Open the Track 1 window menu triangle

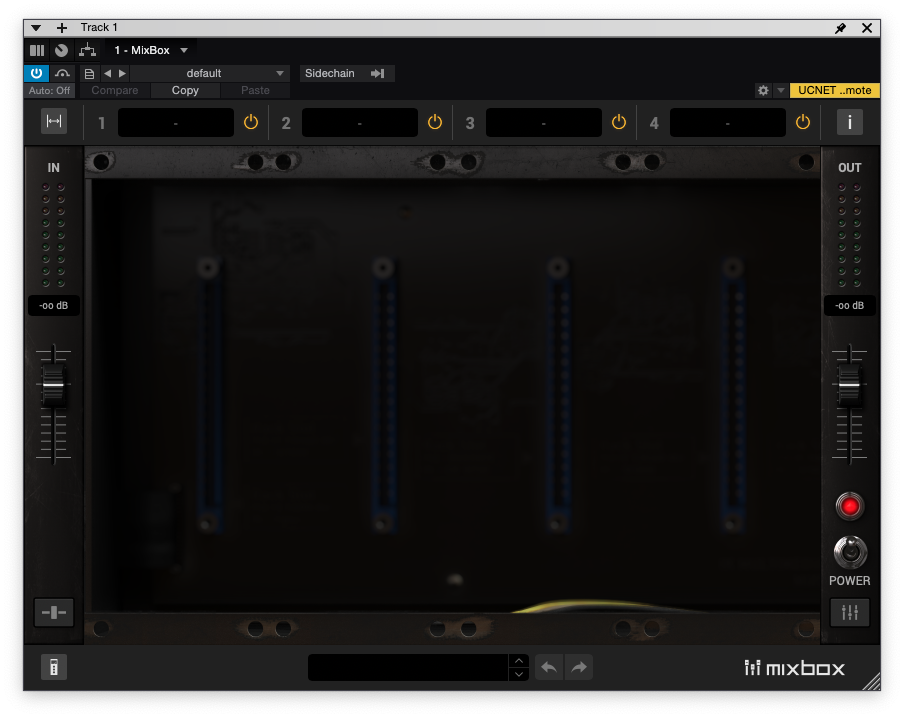tap(36, 28)
